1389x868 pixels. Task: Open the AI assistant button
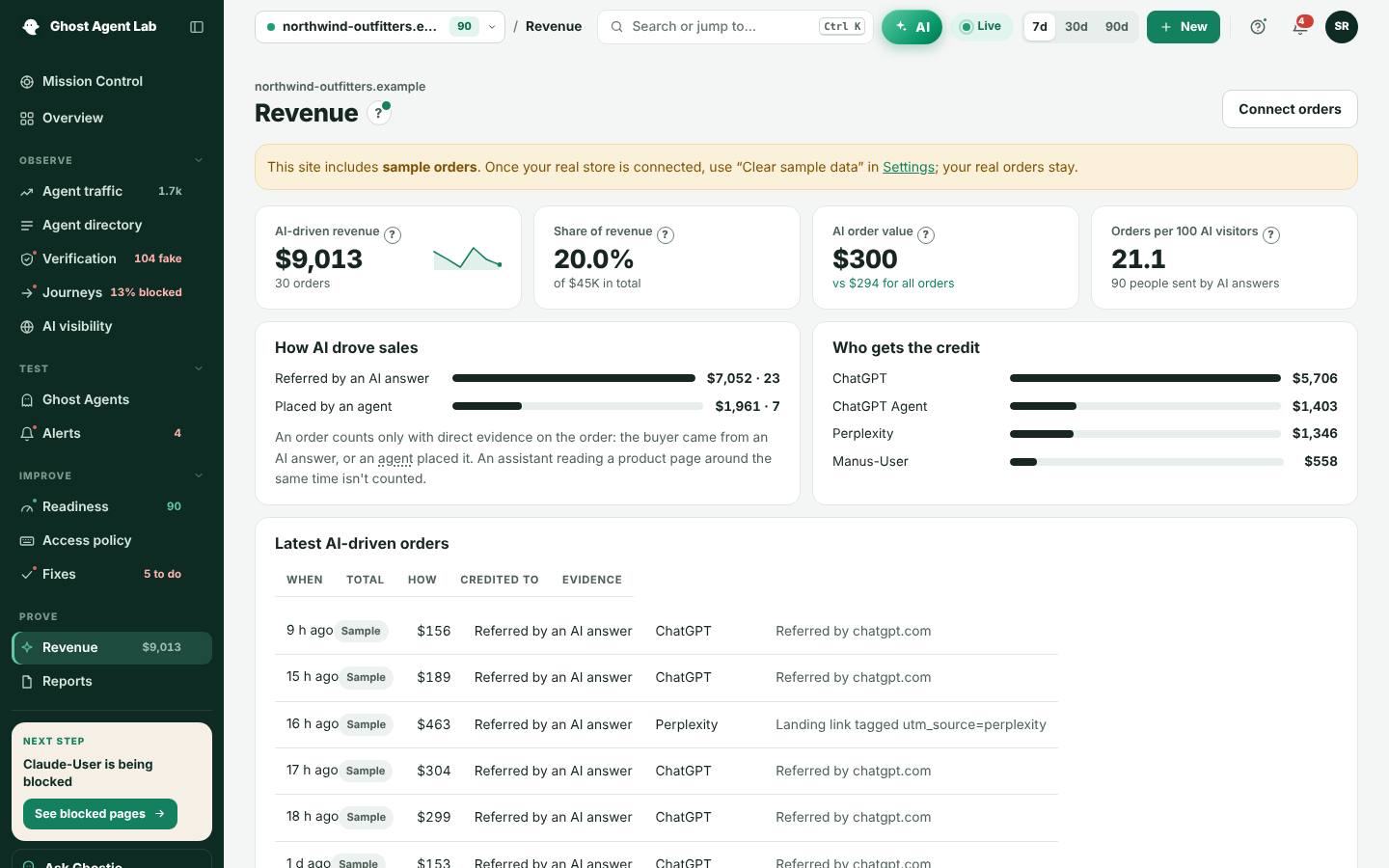[x=912, y=27]
